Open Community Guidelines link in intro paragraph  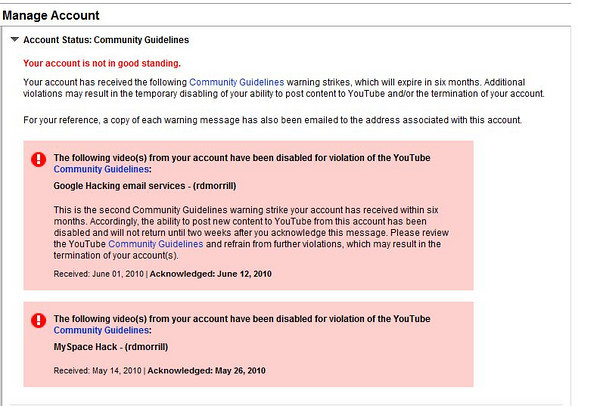[x=236, y=82]
